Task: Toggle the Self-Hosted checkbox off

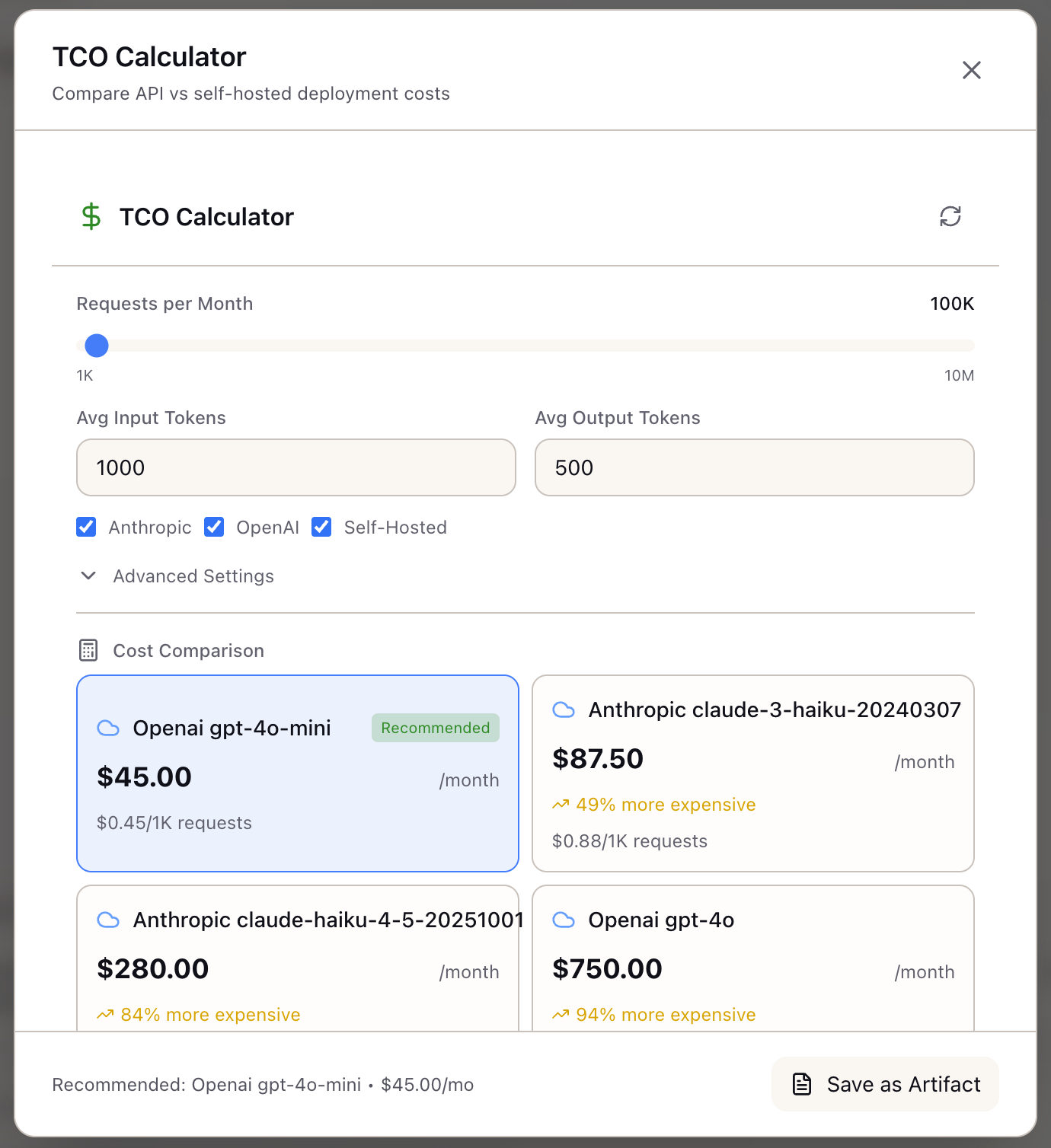Action: 321,527
